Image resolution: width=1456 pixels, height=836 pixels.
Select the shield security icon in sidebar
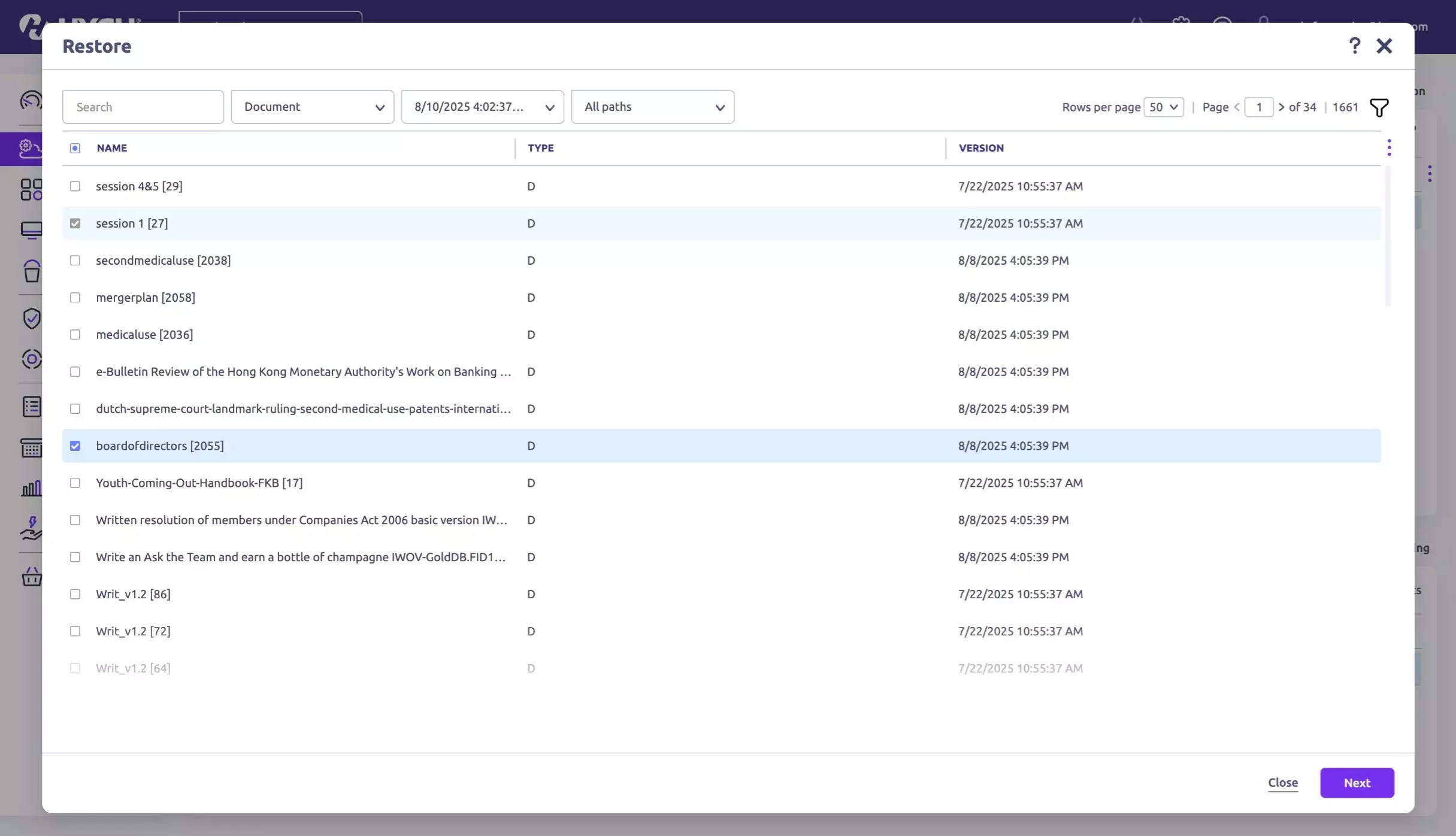click(31, 318)
